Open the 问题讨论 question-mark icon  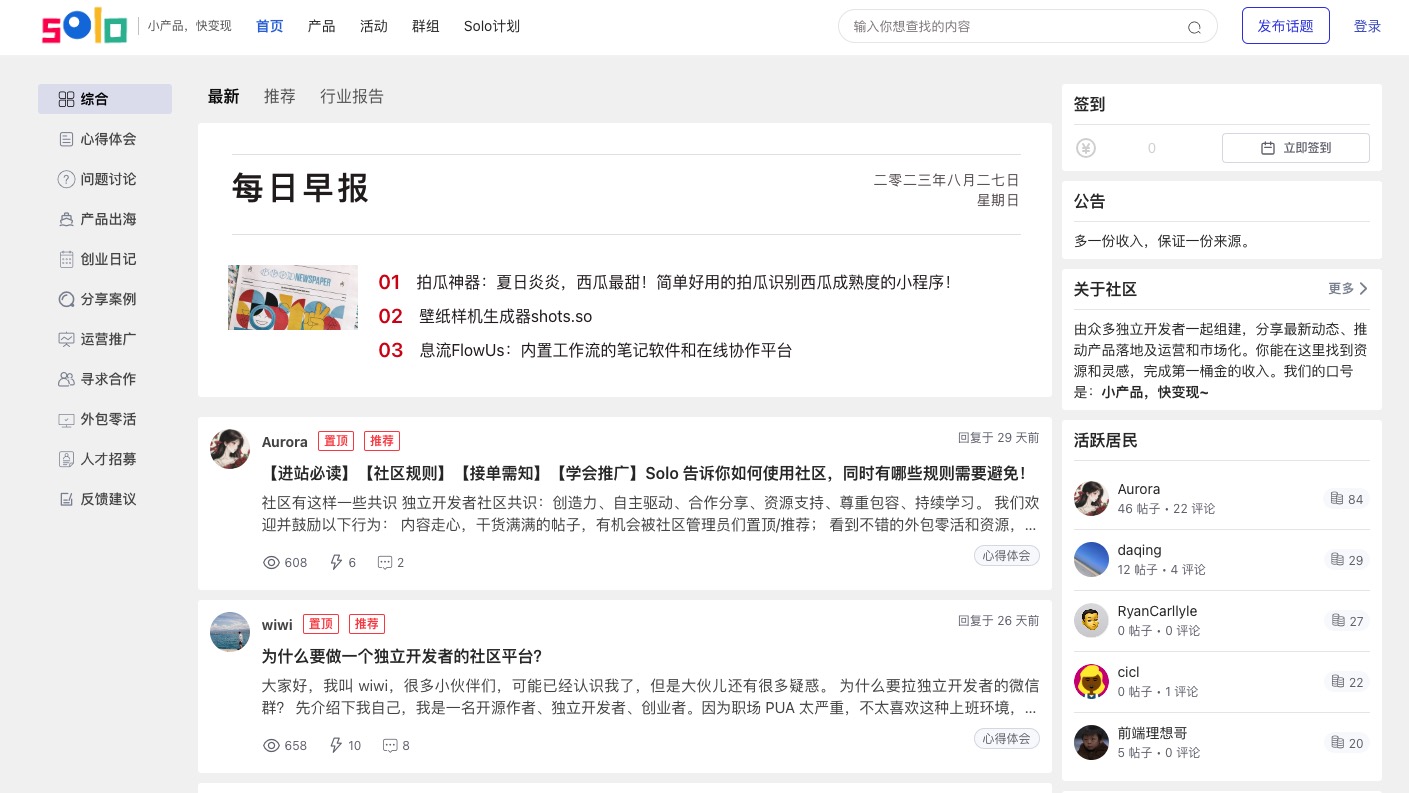click(x=66, y=179)
